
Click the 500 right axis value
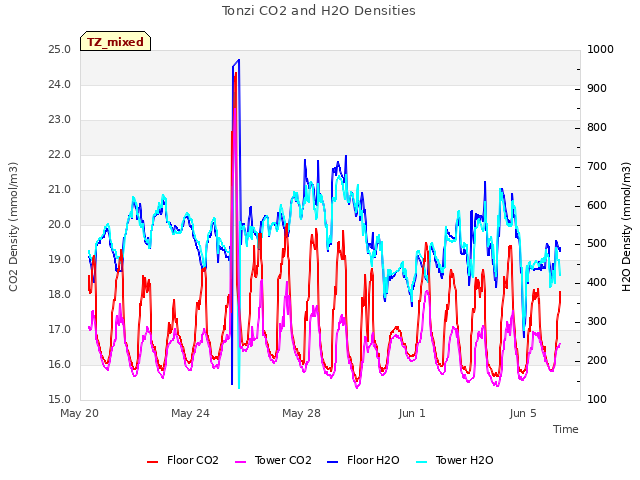click(x=597, y=244)
